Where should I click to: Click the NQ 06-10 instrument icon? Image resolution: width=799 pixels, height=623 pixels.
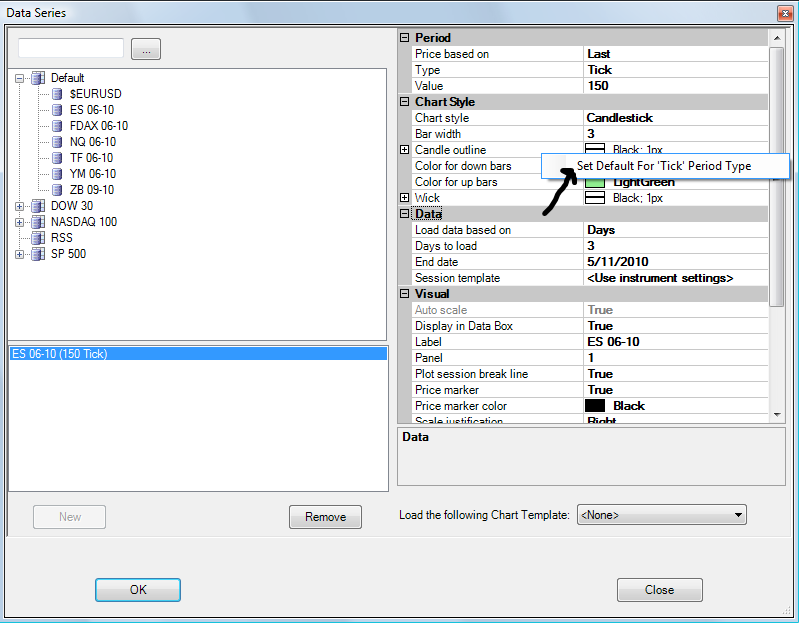click(58, 142)
